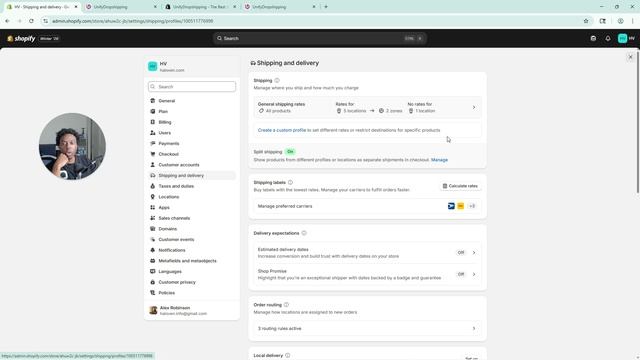Screen dimensions: 640x360
Task: Click the Winter '26 edition badge
Action: pyautogui.click(x=49, y=38)
